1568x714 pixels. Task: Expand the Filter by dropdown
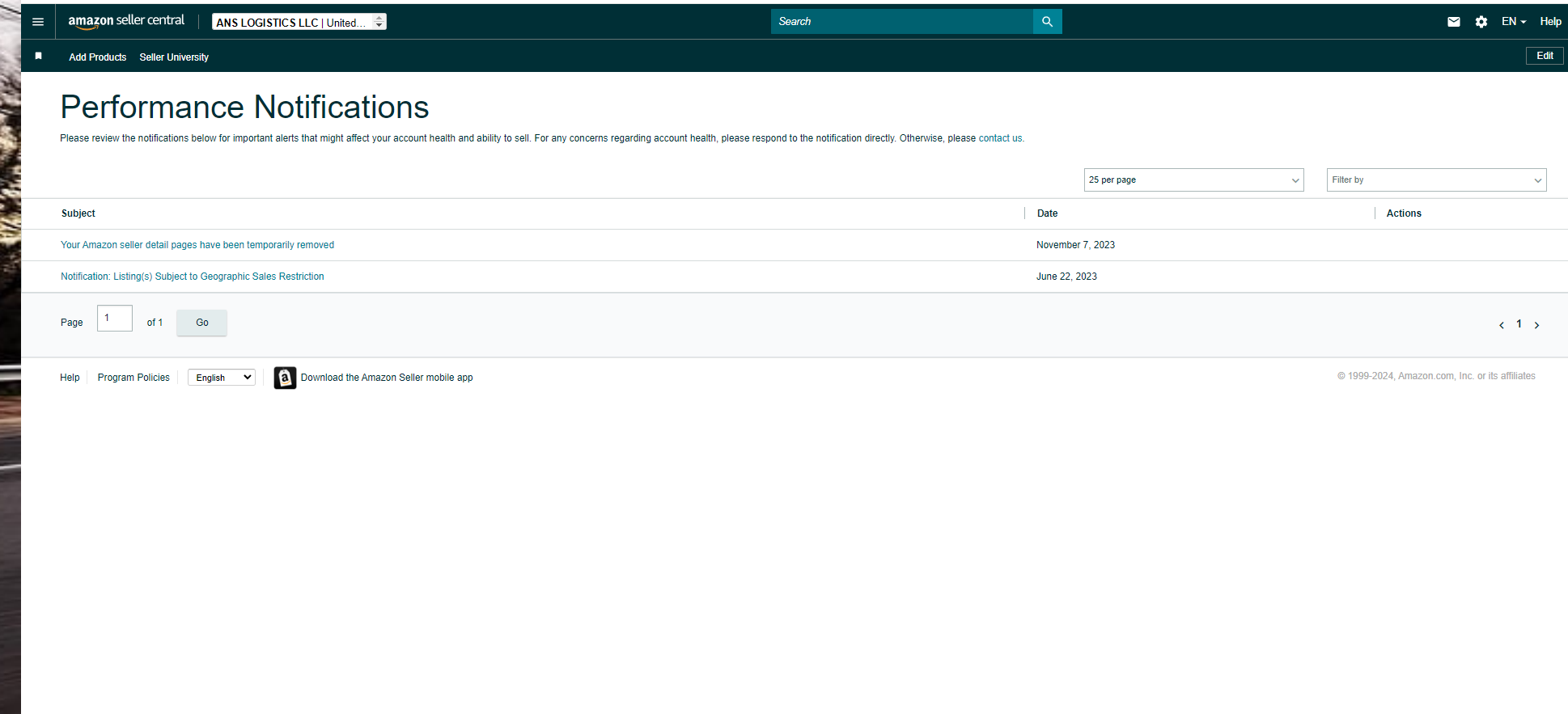[x=1436, y=180]
